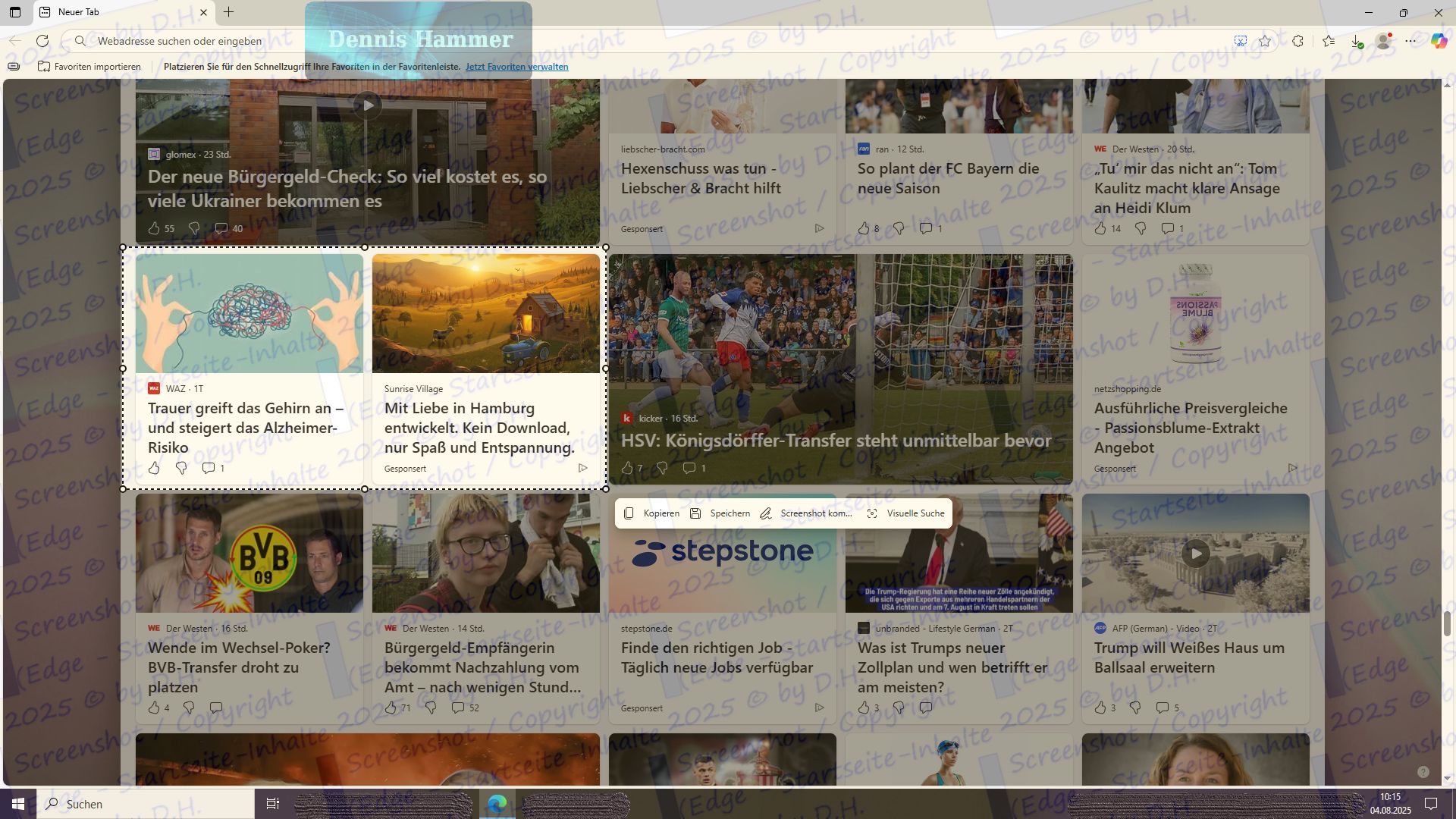The width and height of the screenshot is (1456, 819).
Task: Add page to favorites with star icon
Action: click(x=1265, y=41)
